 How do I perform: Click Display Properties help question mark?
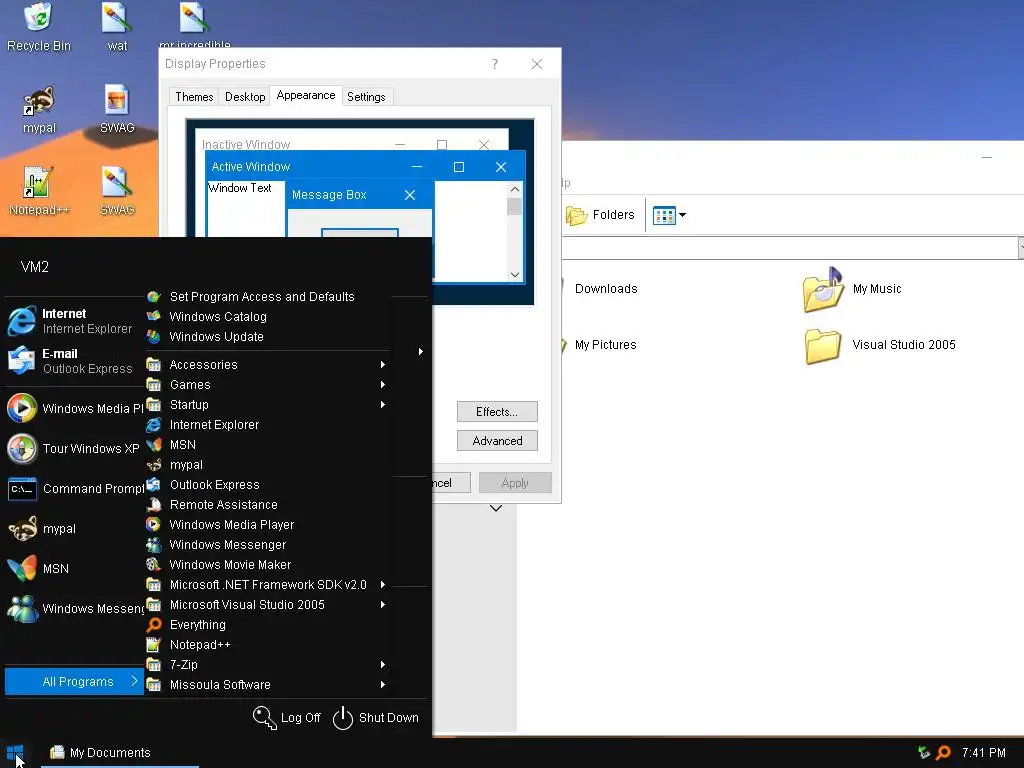[494, 64]
